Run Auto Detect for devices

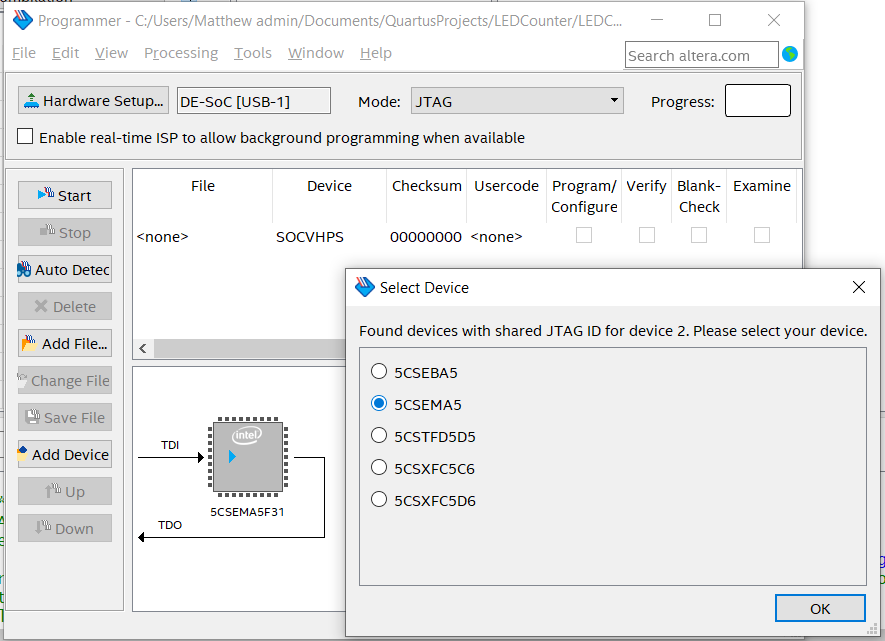(x=65, y=270)
